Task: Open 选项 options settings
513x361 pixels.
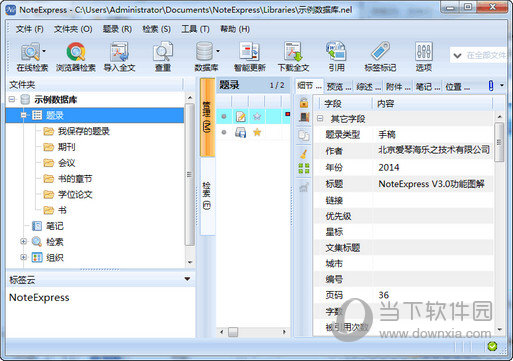Action: [424, 57]
